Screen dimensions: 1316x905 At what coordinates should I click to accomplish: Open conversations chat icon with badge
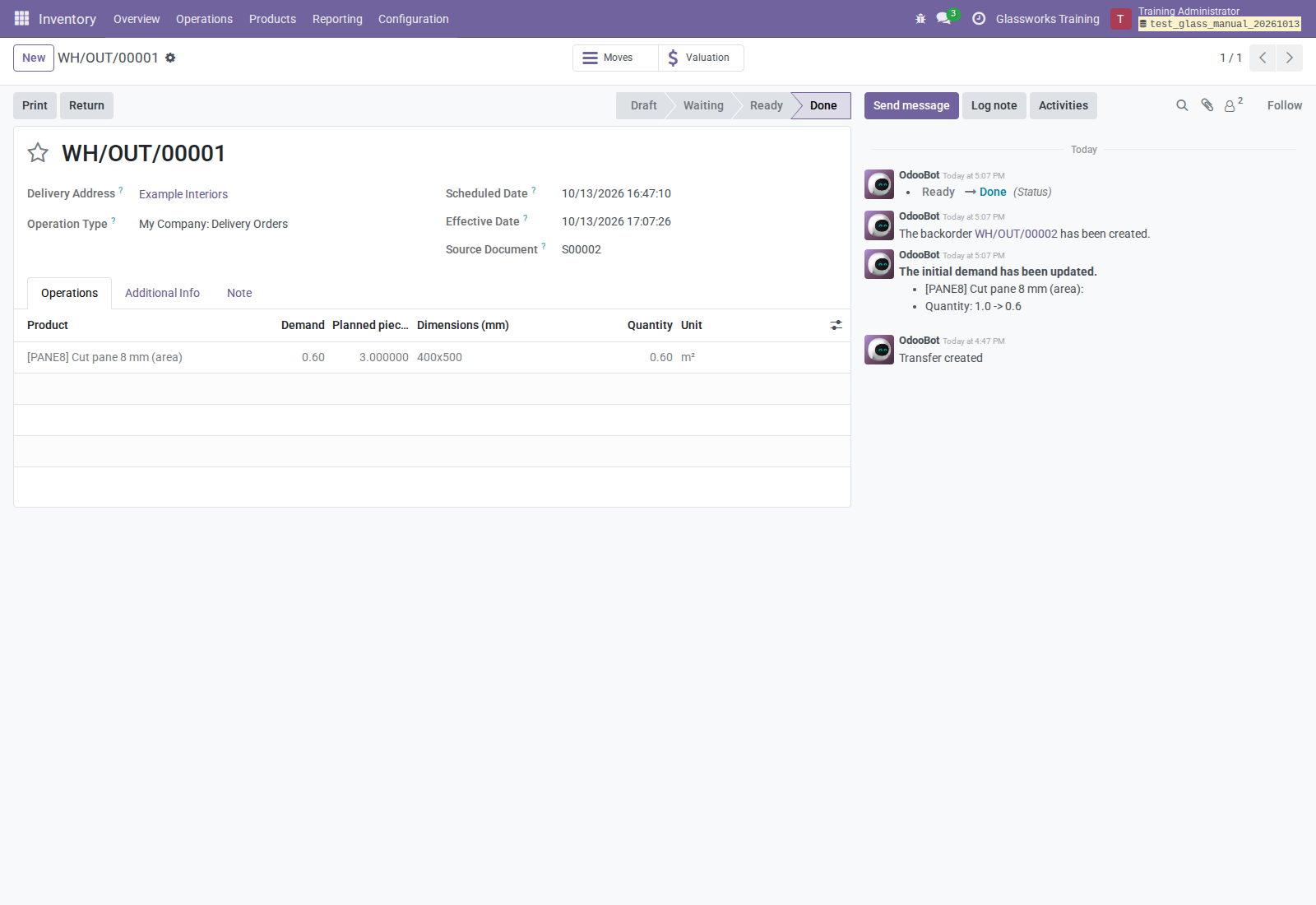tap(943, 18)
